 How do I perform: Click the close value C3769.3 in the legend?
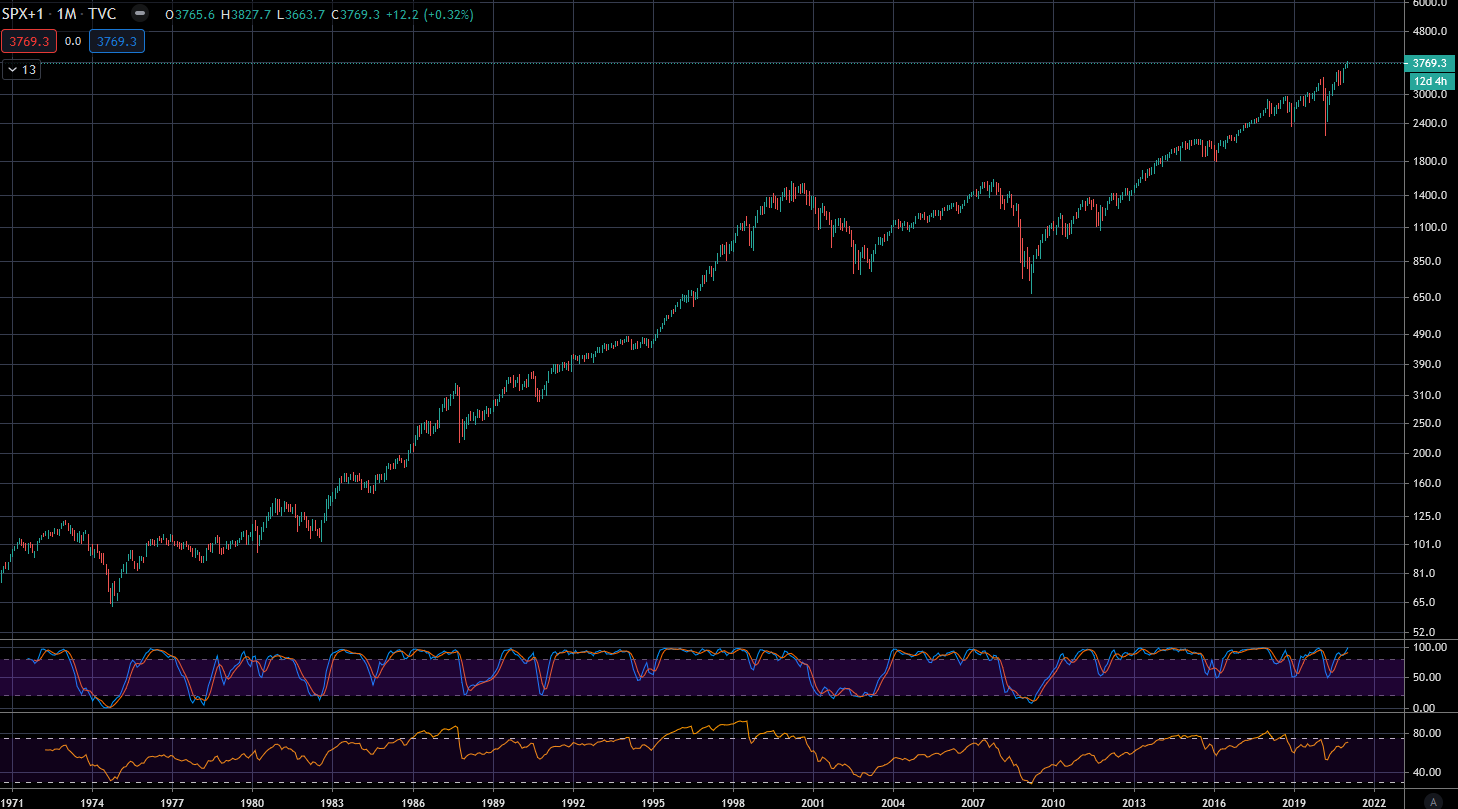click(357, 15)
